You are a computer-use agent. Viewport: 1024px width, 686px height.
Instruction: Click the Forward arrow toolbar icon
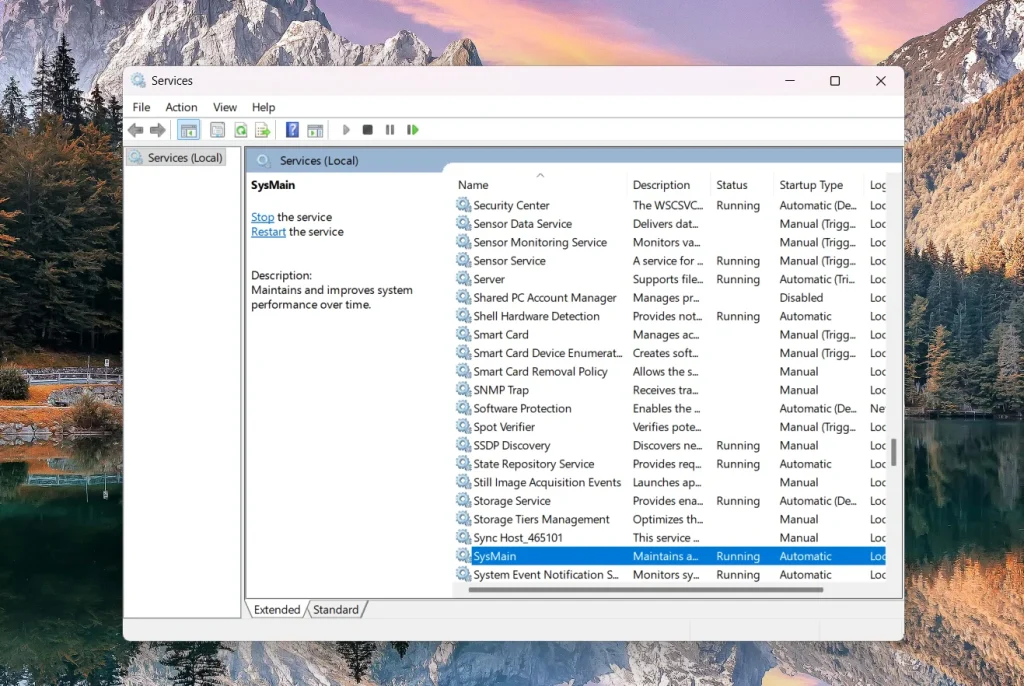(157, 130)
